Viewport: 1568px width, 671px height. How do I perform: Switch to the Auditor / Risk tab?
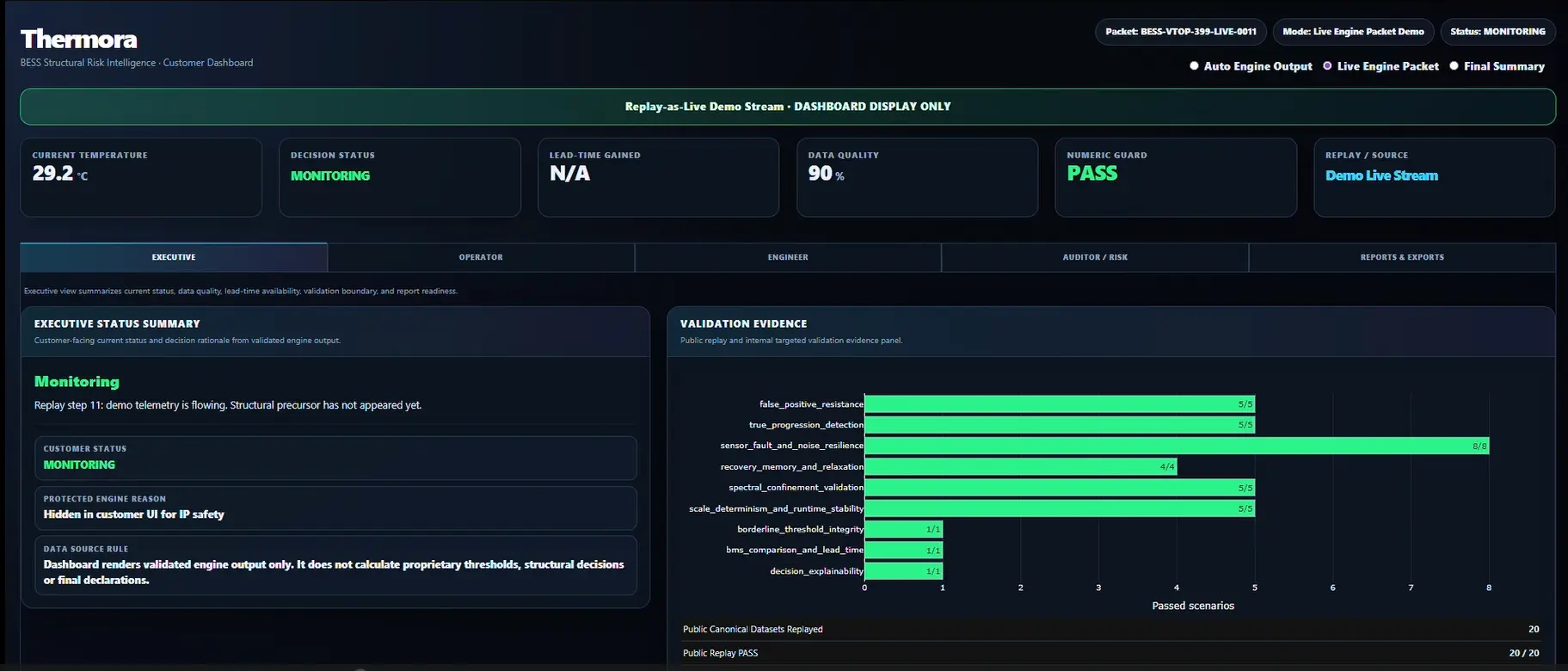point(1095,257)
